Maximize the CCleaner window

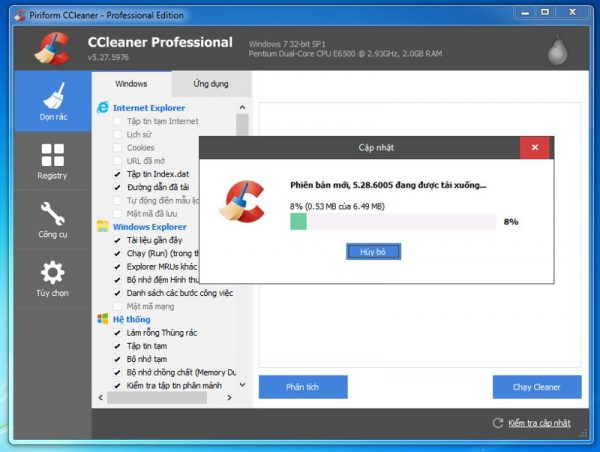[x=545, y=13]
